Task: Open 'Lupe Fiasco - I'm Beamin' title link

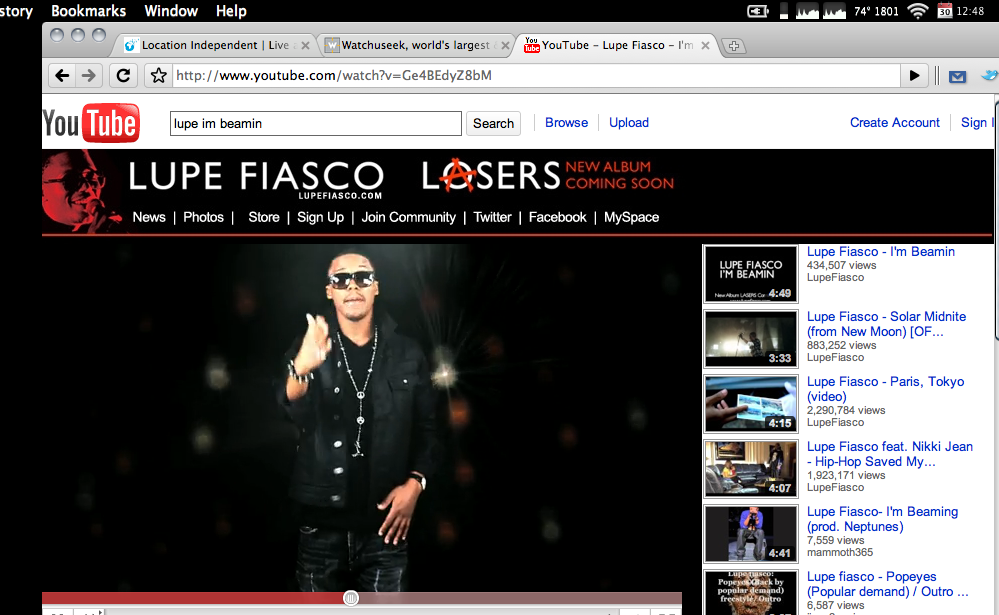Action: coord(880,252)
